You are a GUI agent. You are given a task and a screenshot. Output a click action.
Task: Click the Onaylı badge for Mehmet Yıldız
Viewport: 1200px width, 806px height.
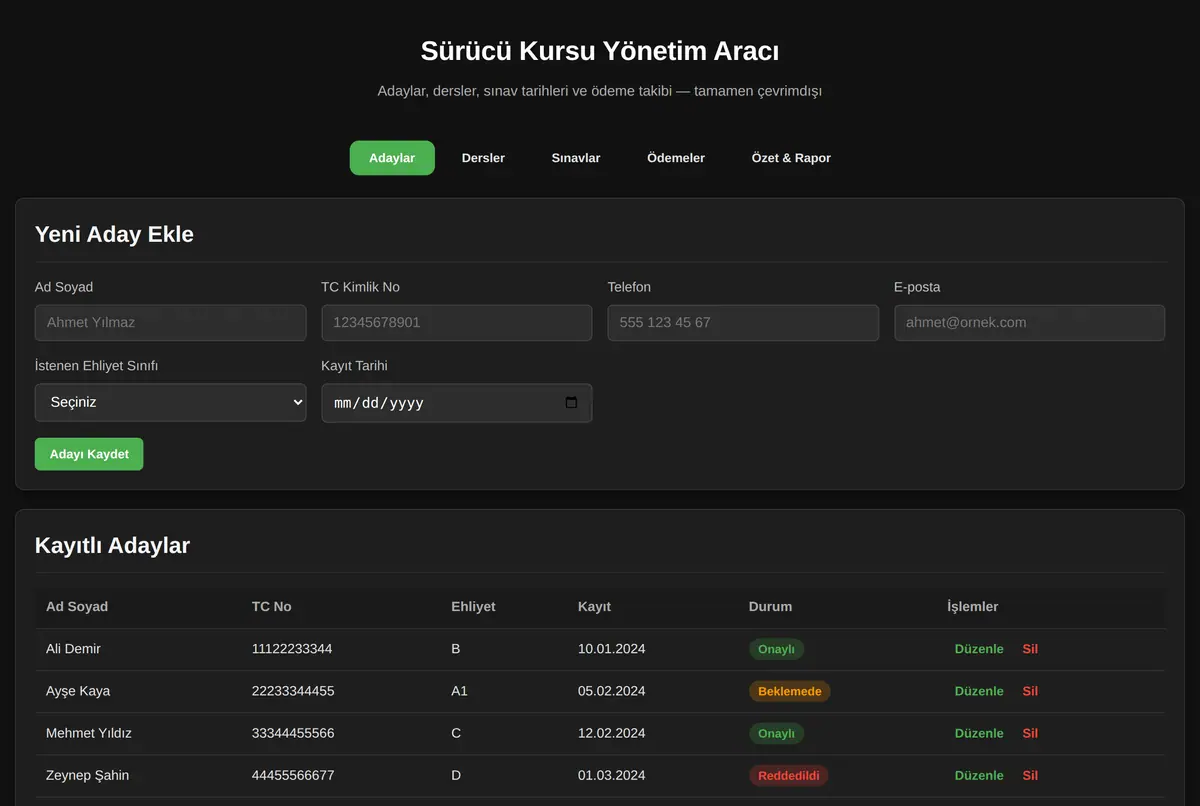(x=776, y=733)
